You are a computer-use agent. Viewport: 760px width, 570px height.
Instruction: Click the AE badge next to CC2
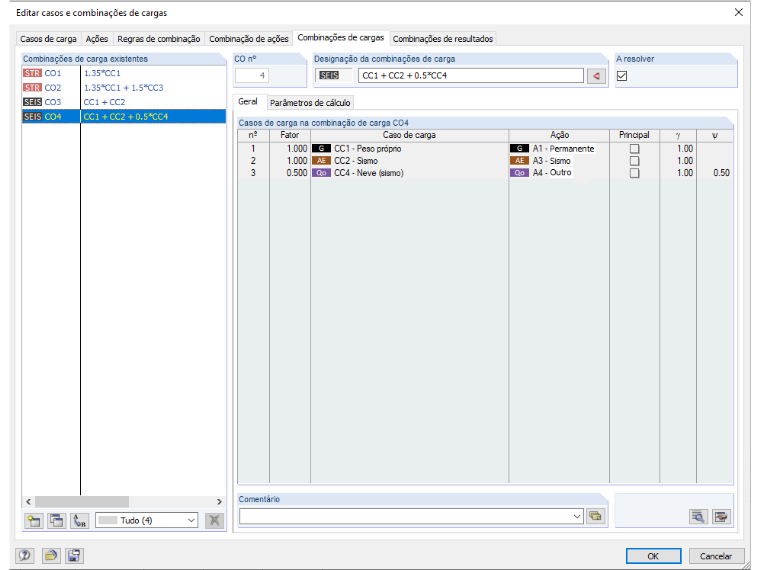click(321, 161)
